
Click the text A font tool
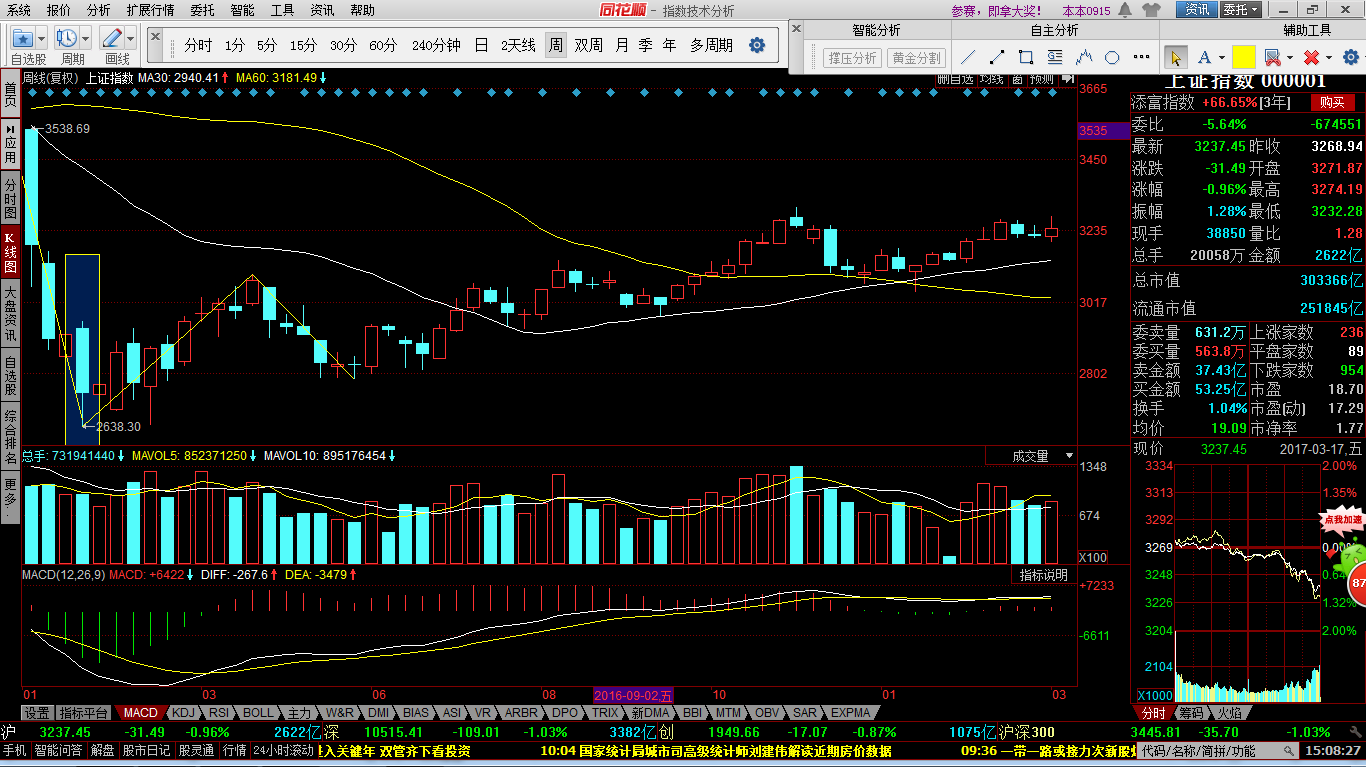click(x=1204, y=57)
